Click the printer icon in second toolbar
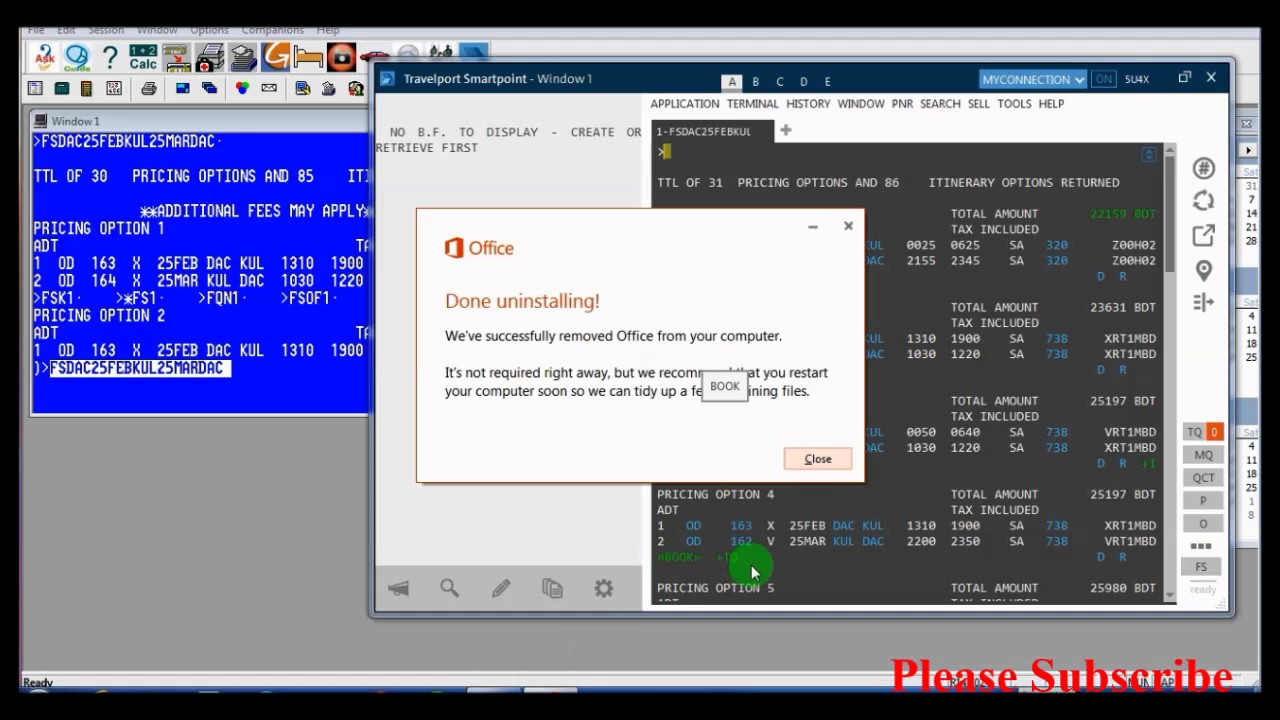 (x=148, y=89)
